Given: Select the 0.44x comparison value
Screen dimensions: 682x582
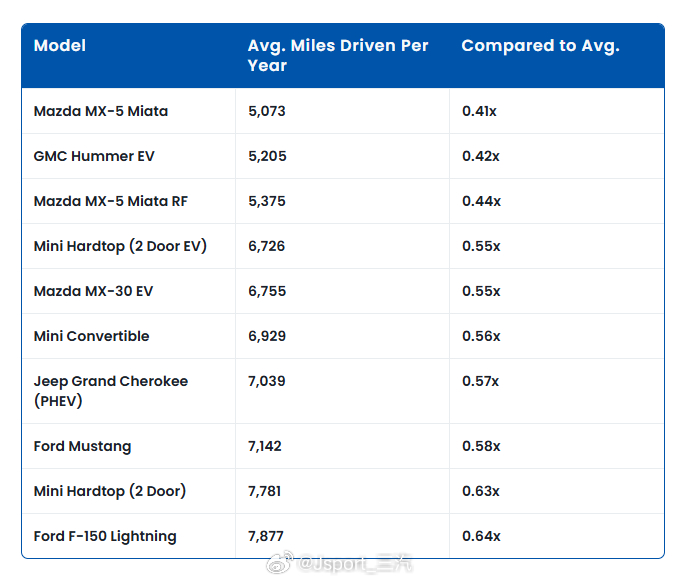Looking at the screenshot, I should tap(481, 201).
